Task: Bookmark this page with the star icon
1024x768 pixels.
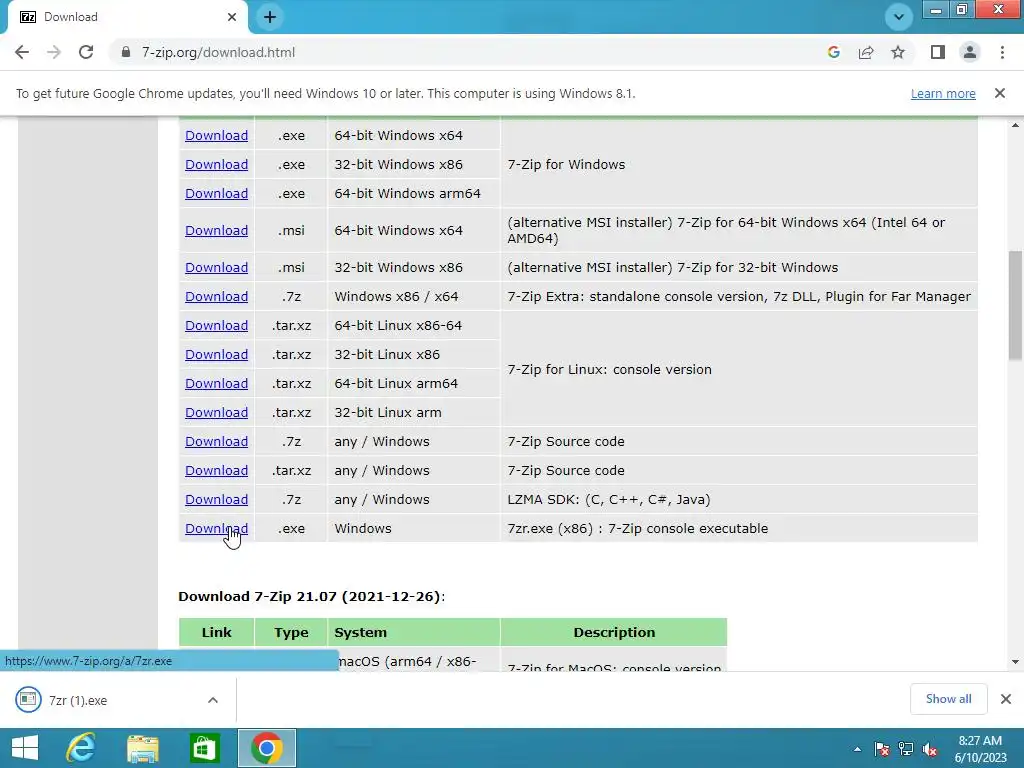Action: click(898, 52)
